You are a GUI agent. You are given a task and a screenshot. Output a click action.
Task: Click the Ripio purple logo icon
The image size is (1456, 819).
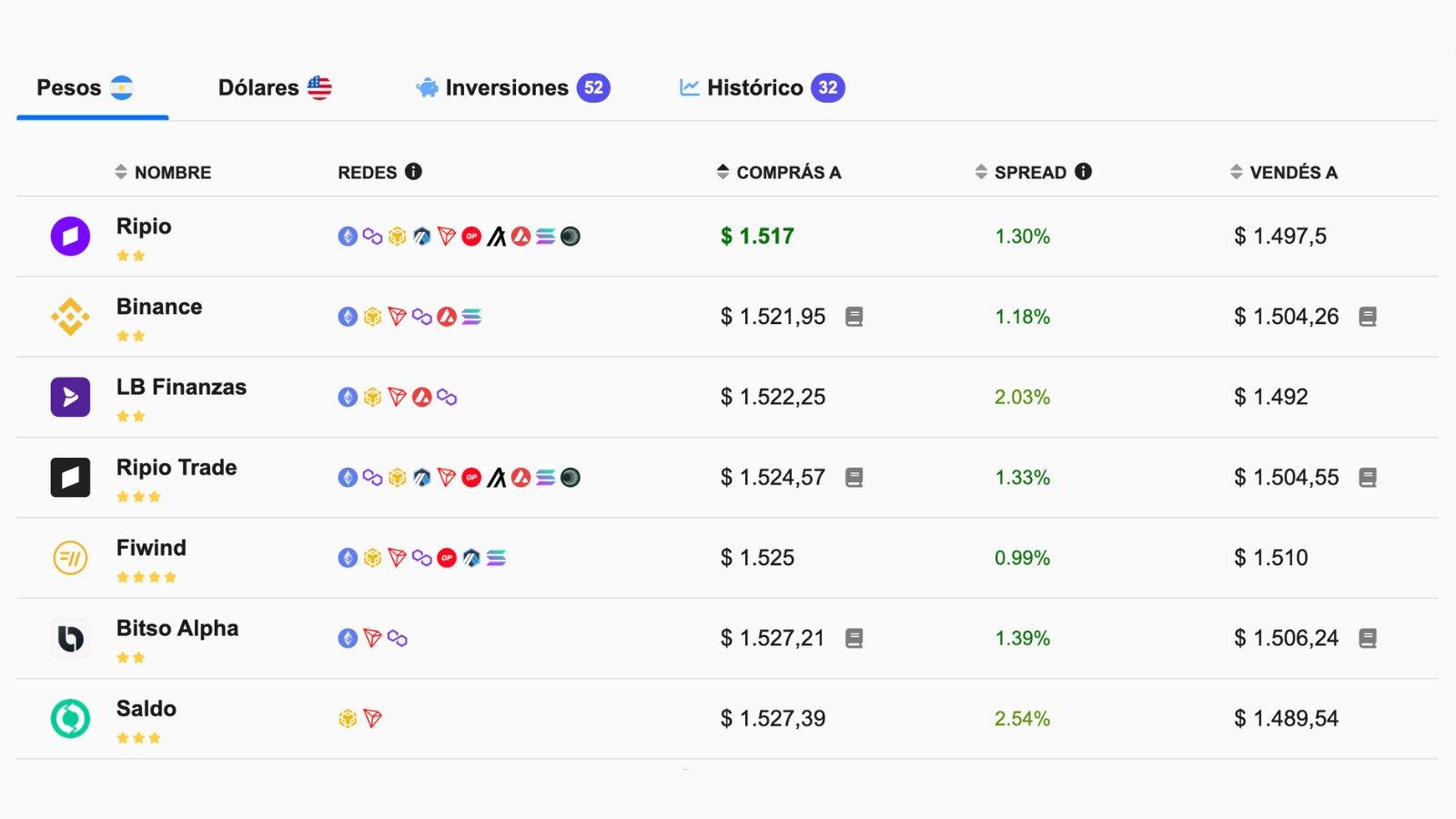[x=70, y=237]
